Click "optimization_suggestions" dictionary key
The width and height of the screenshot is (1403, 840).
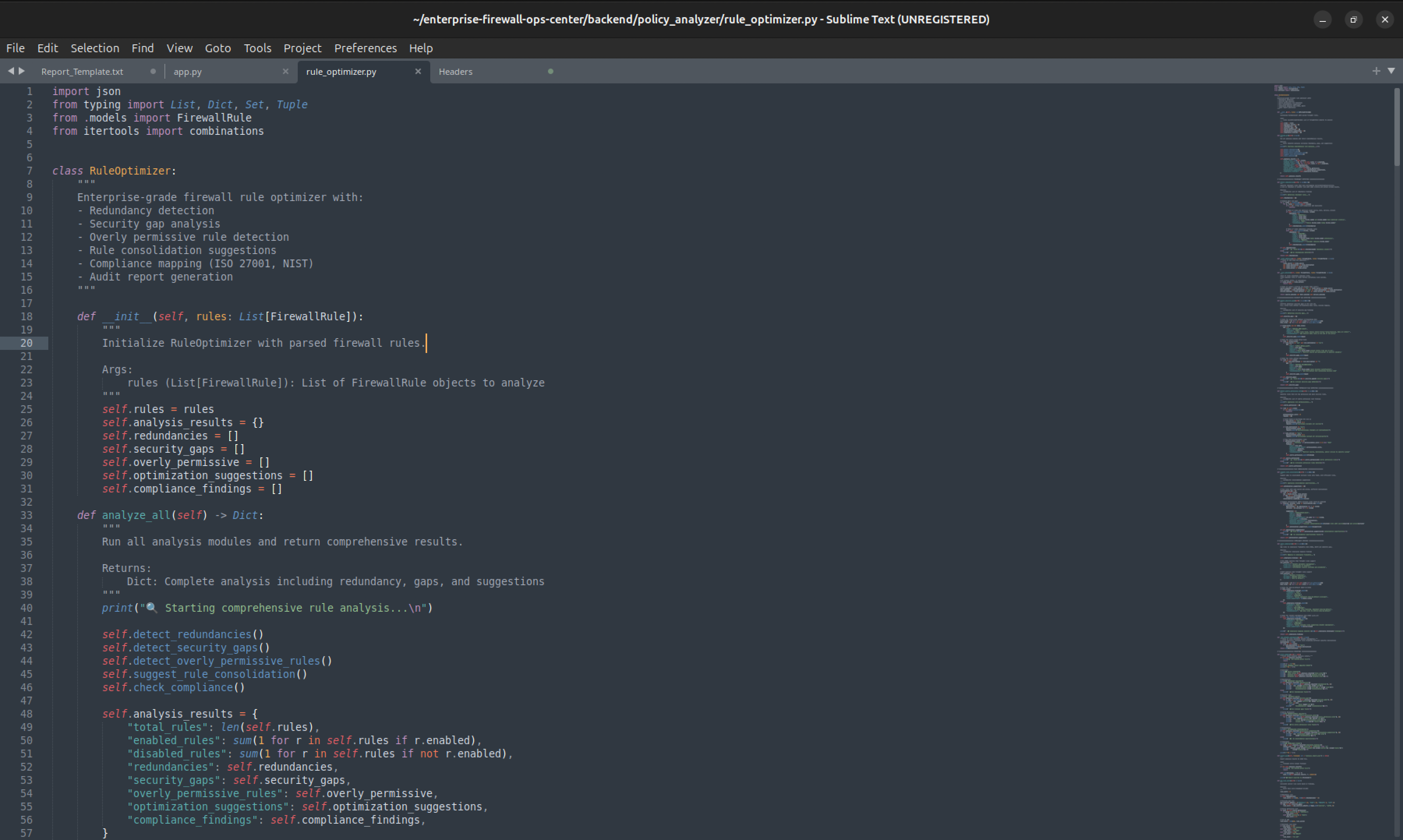pyautogui.click(x=208, y=806)
